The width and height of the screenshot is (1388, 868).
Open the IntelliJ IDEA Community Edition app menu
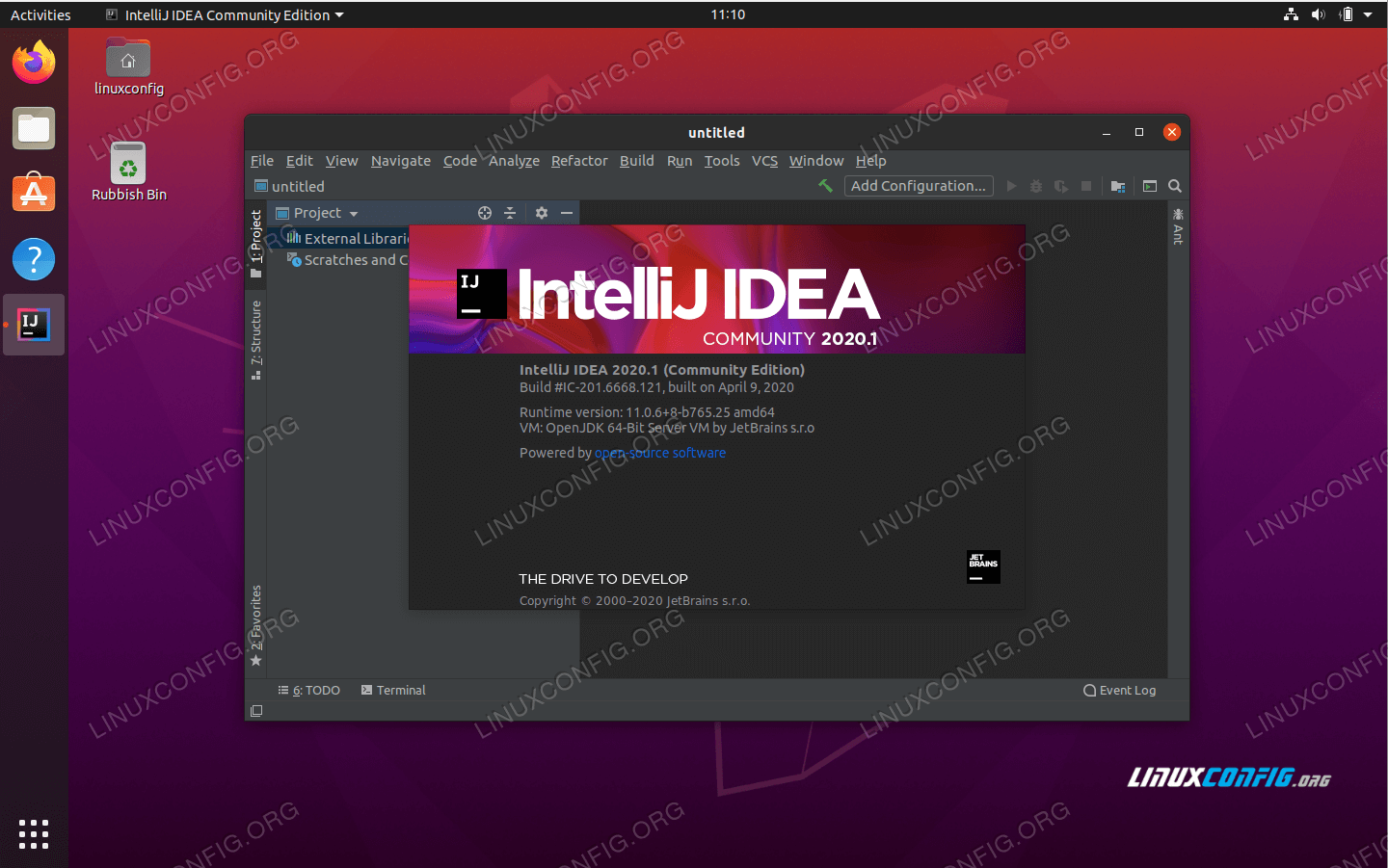225,14
